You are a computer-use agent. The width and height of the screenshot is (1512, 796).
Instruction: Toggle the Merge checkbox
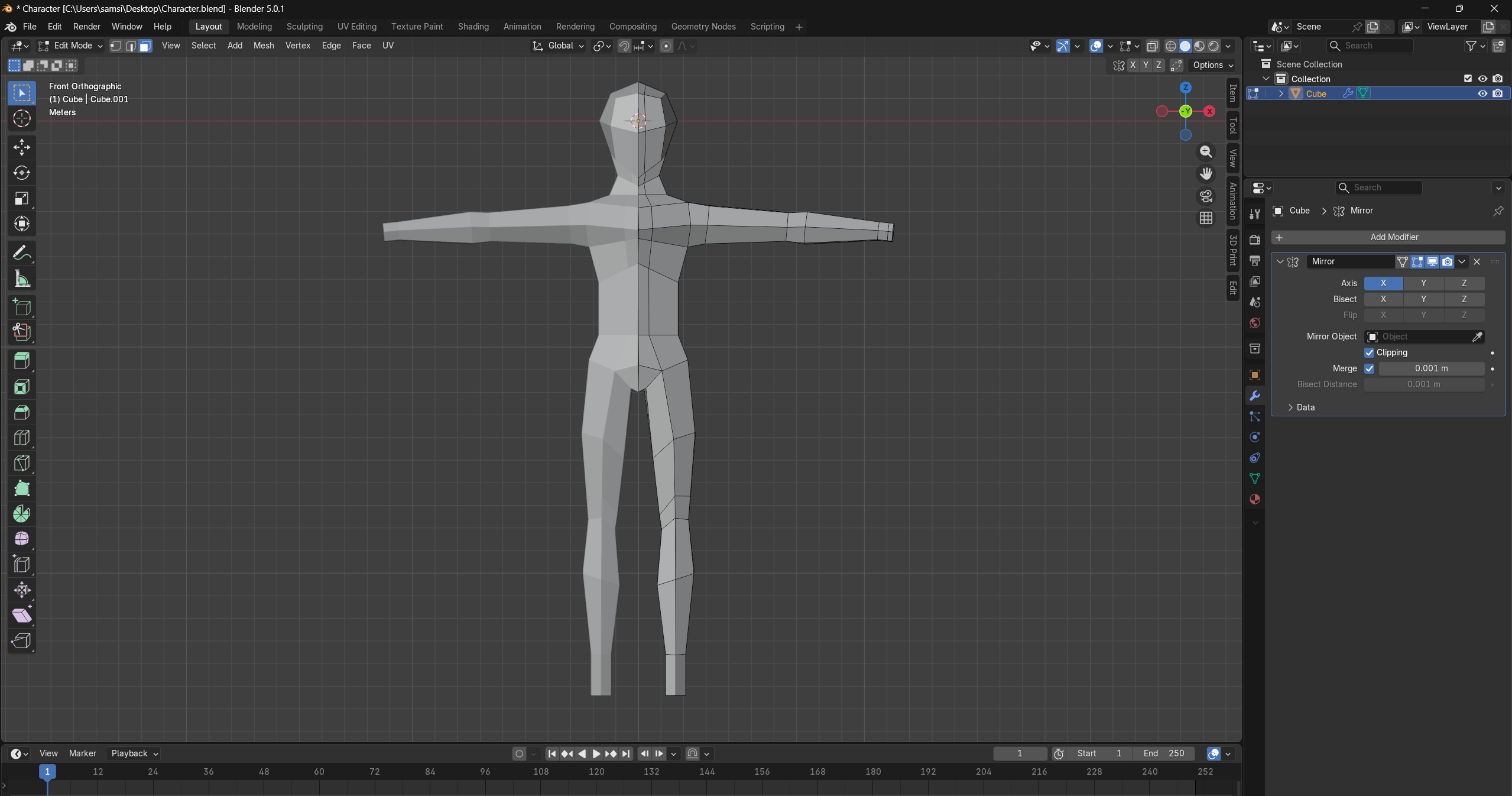[x=1369, y=368]
